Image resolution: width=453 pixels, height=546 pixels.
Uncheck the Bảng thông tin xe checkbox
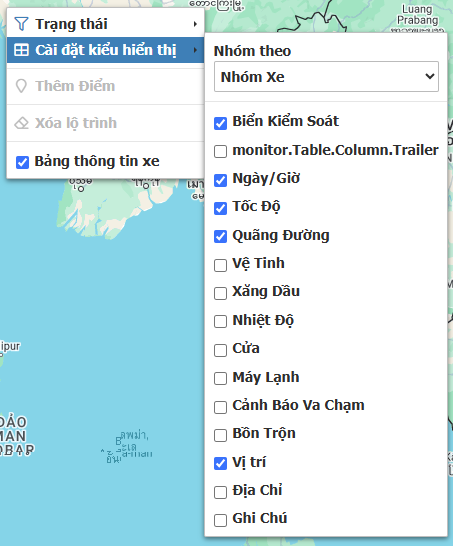click(x=22, y=162)
